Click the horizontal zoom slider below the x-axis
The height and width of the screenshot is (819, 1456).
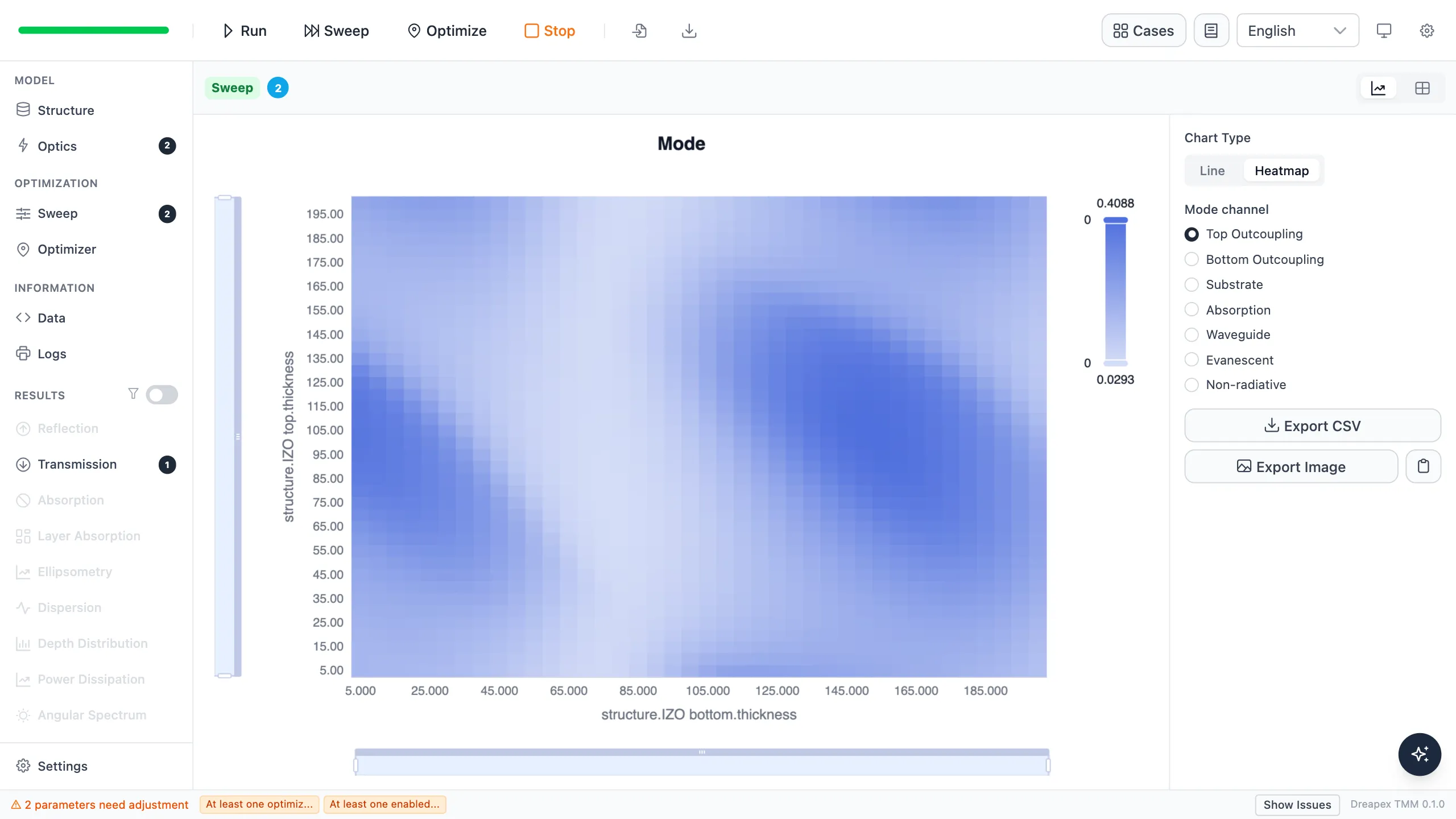702,762
